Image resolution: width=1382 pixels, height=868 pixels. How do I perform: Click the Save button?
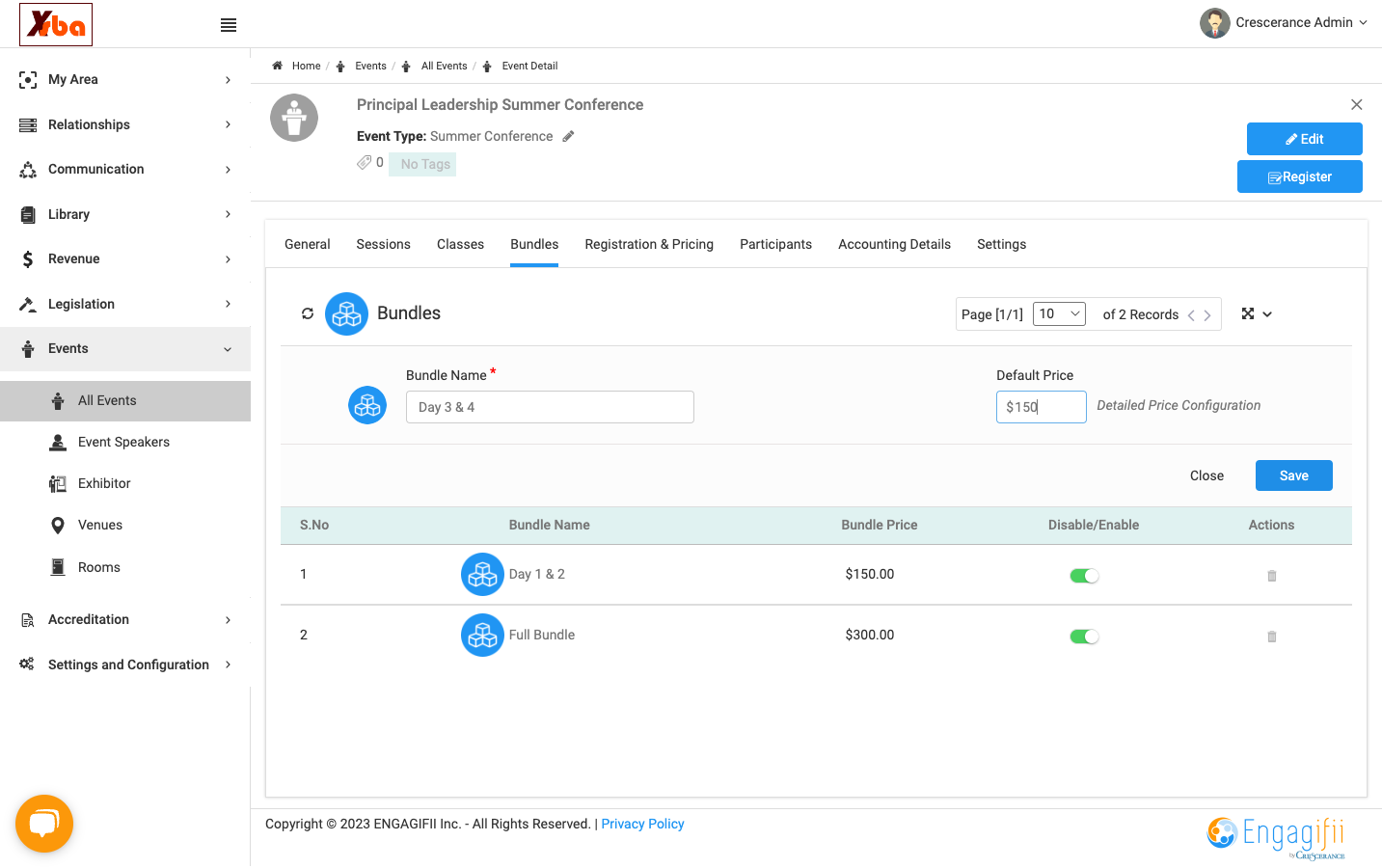[x=1293, y=475]
